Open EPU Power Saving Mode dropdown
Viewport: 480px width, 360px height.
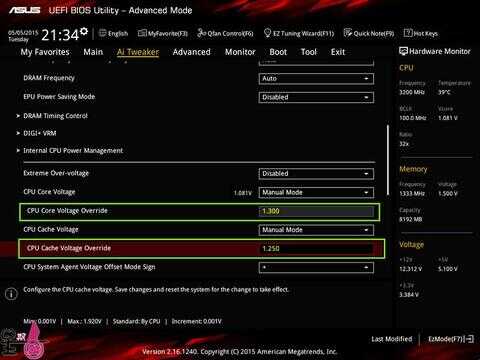(316, 97)
